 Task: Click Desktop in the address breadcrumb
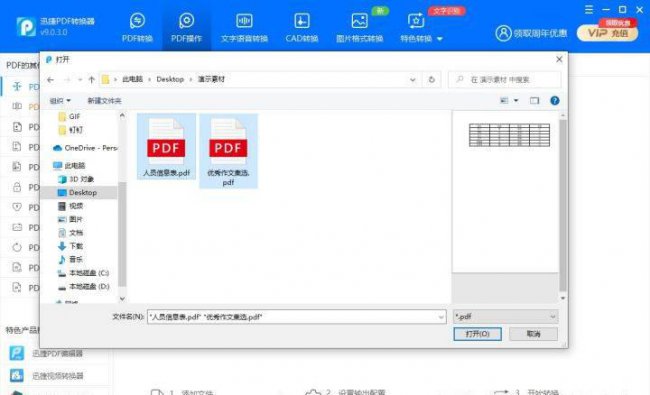click(170, 79)
